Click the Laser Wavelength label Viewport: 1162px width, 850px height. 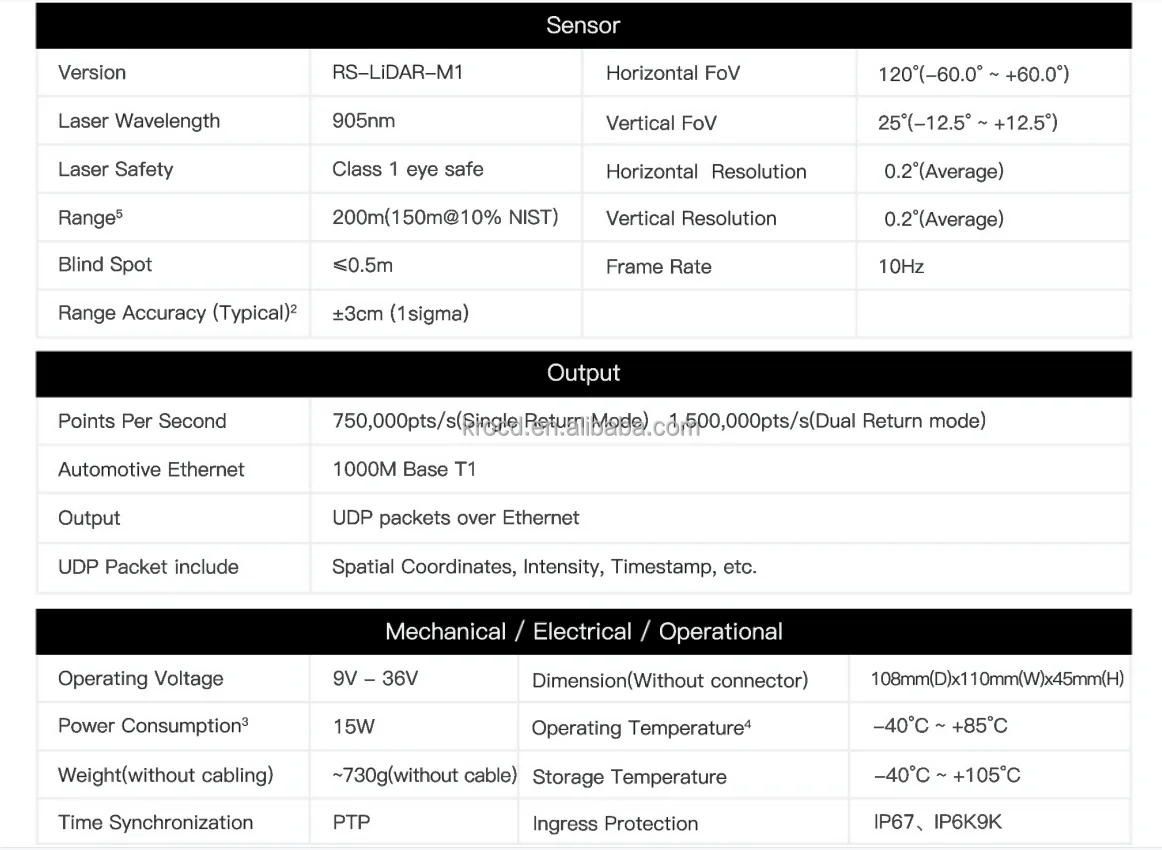coord(139,121)
